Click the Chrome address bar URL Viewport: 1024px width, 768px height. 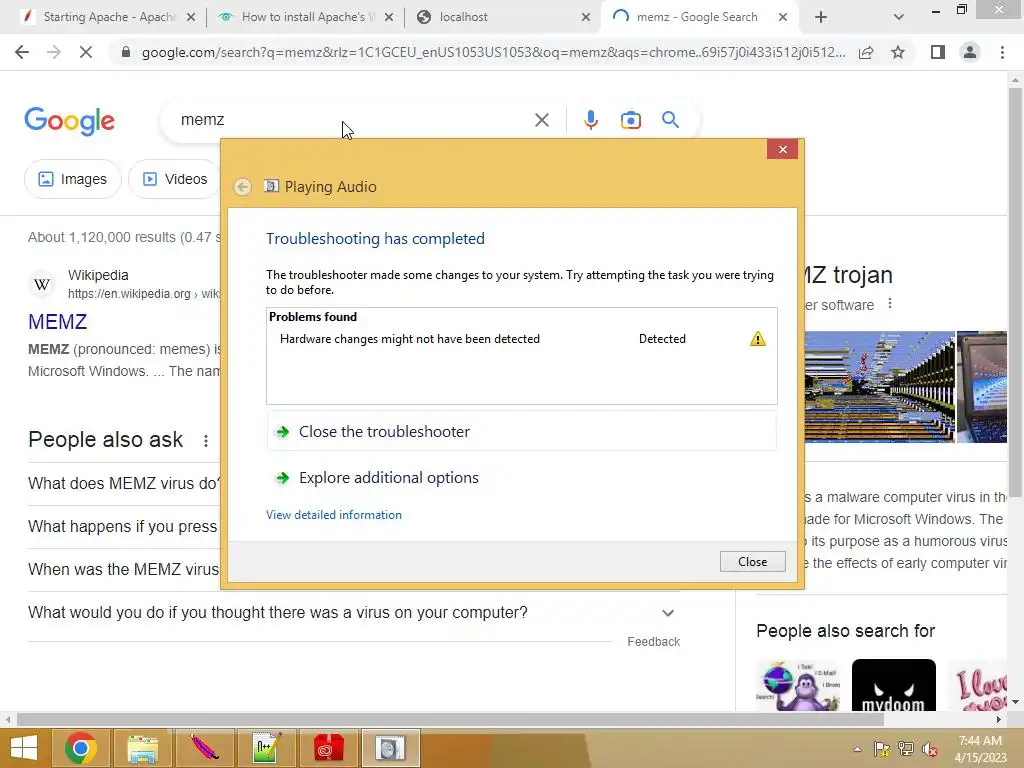click(x=493, y=52)
